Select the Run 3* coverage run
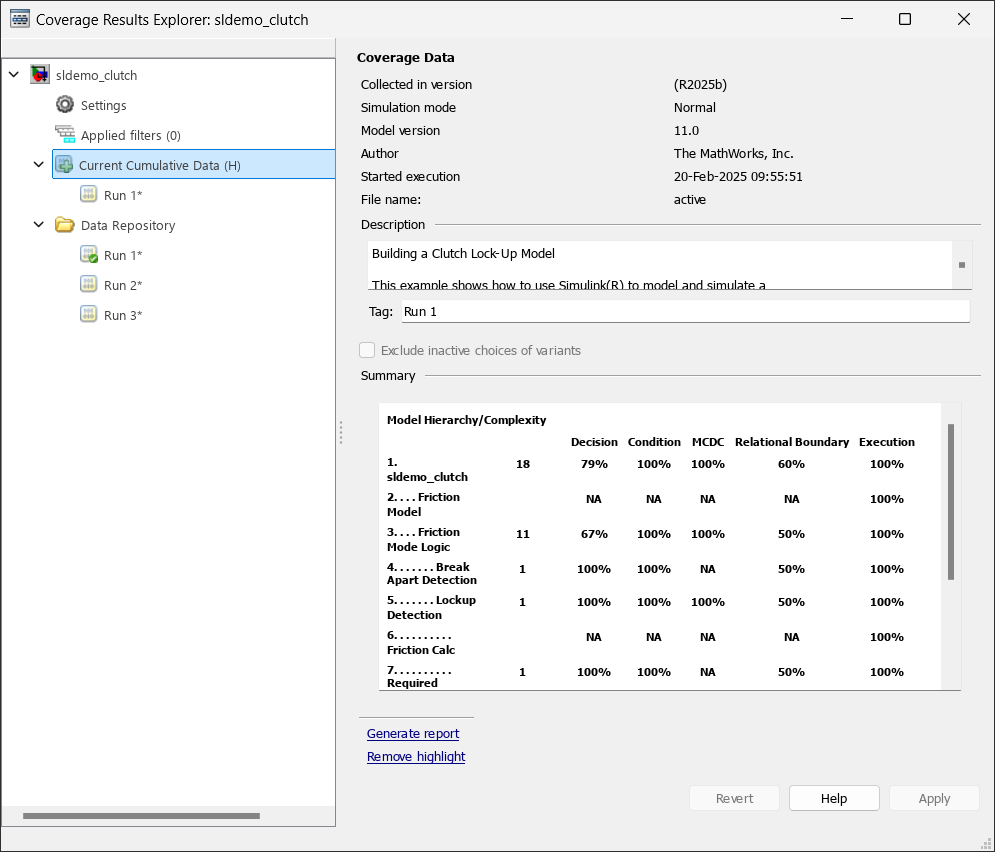This screenshot has width=995, height=852. pyautogui.click(x=123, y=314)
